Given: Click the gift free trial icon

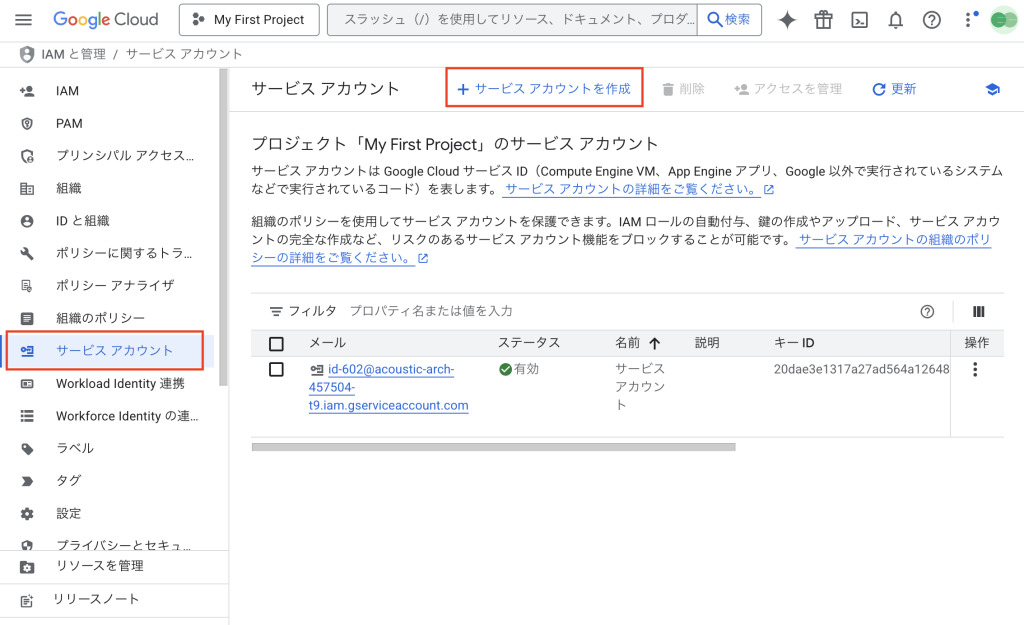Looking at the screenshot, I should coord(824,20).
